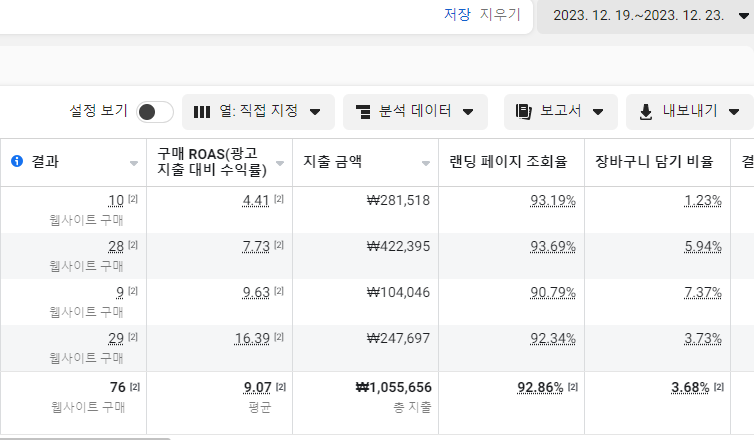Click the 지출 금액 header text
The height and width of the screenshot is (440, 754).
332,162
